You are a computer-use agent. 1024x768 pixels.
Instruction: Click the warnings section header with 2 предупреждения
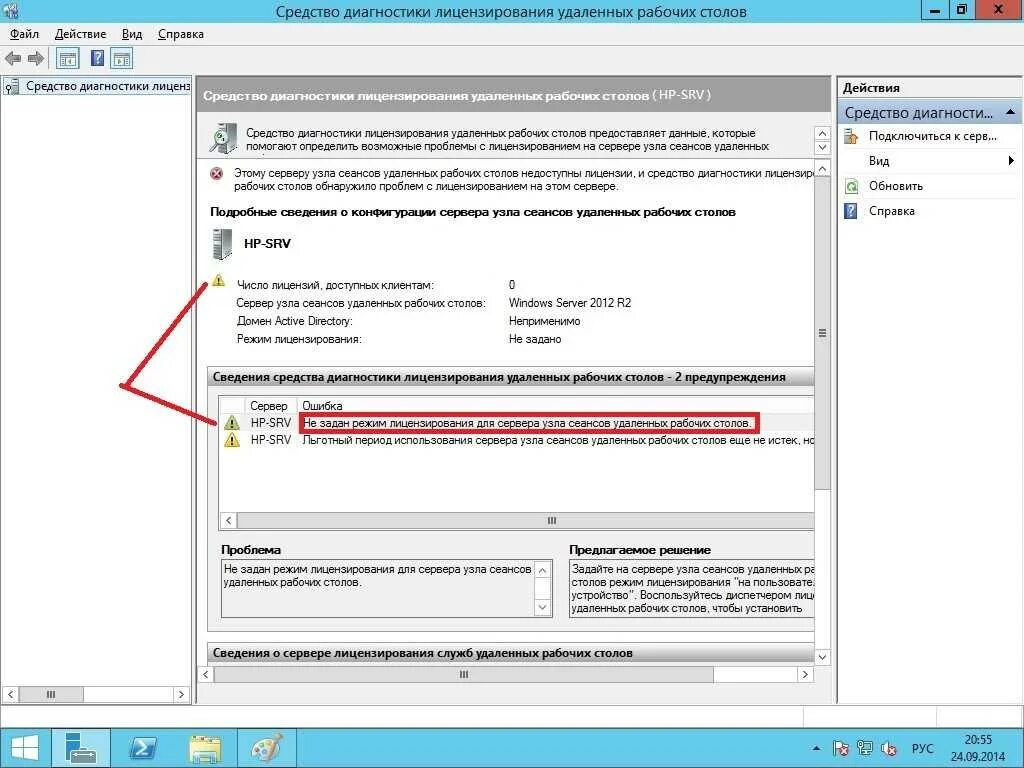511,377
